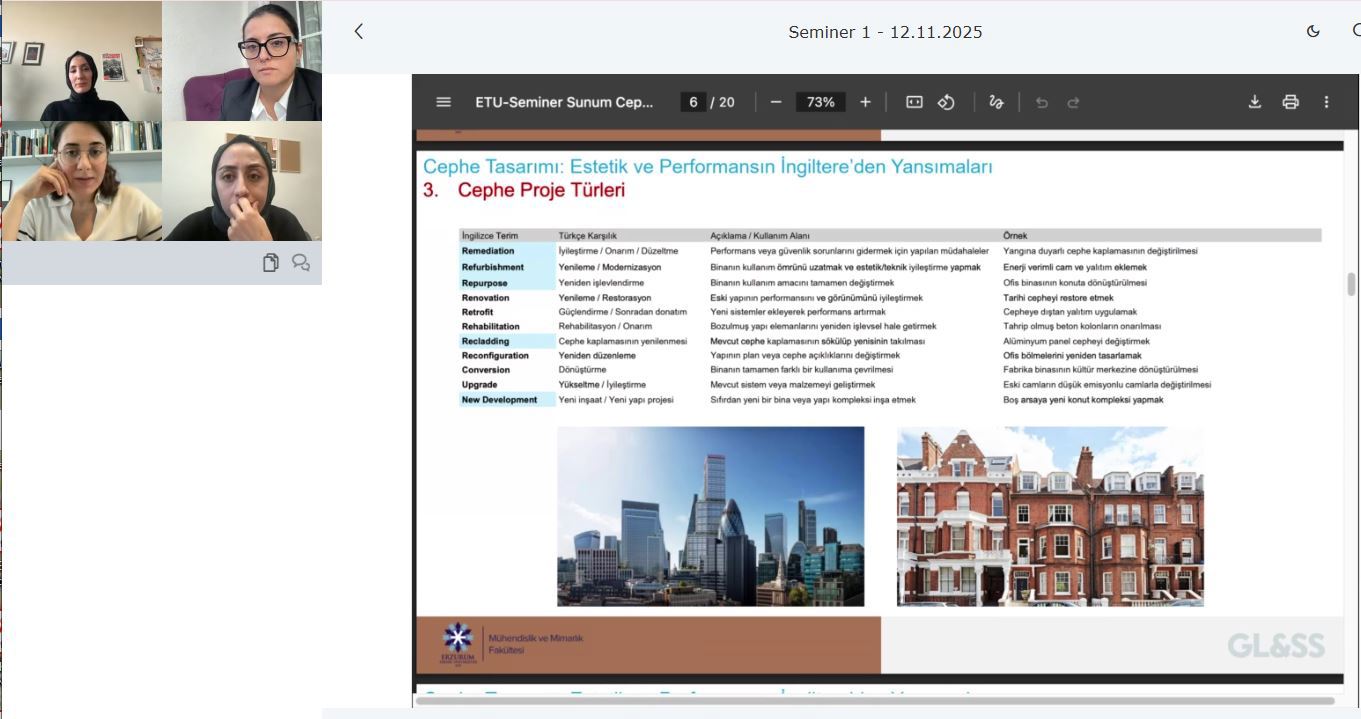The image size is (1361, 719).
Task: Click the page number input field
Action: click(693, 102)
